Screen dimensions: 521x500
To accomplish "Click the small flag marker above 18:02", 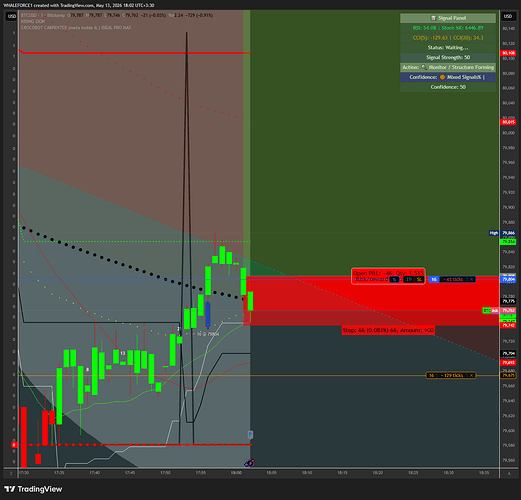I will click(x=250, y=435).
